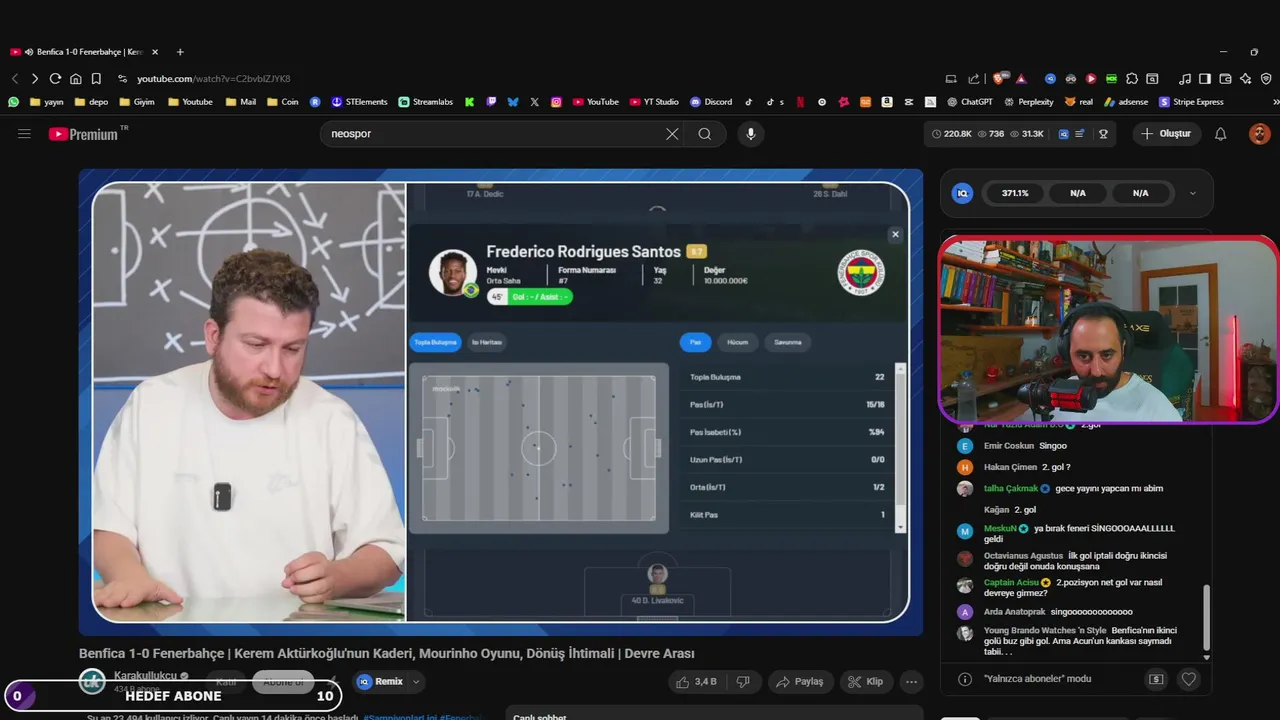Open the browser extensions puzzle icon
Viewport: 1280px width, 720px height.
tap(1132, 78)
